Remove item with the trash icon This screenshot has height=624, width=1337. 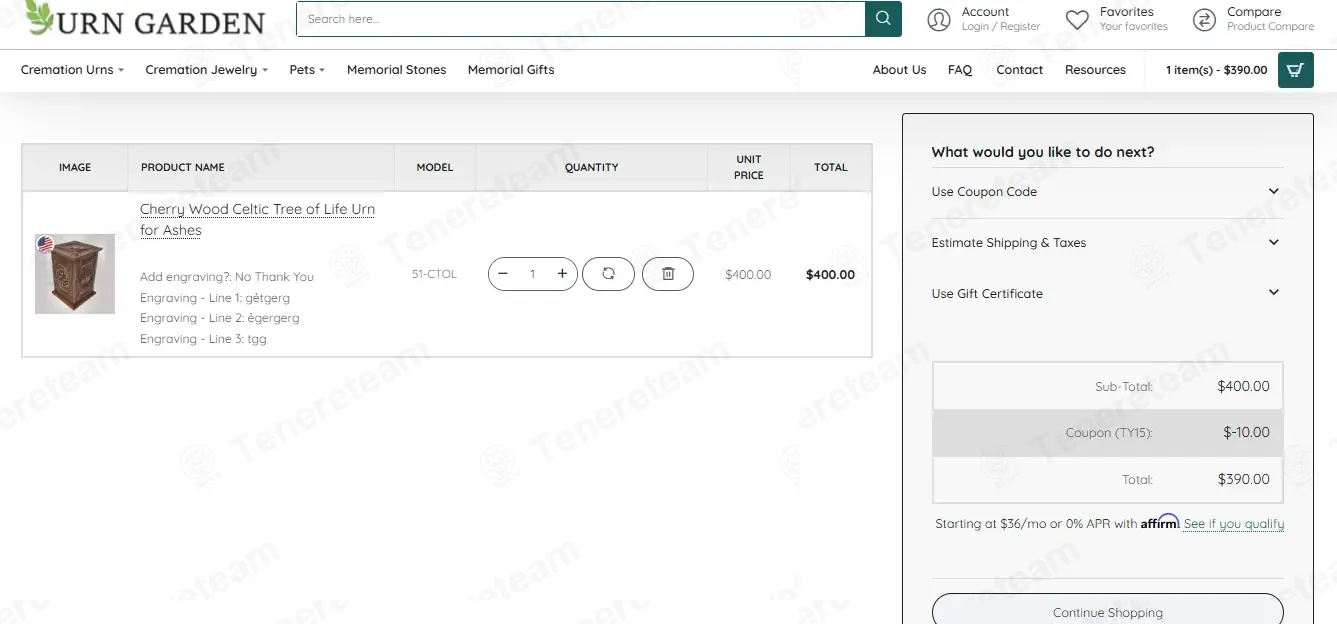tap(668, 274)
